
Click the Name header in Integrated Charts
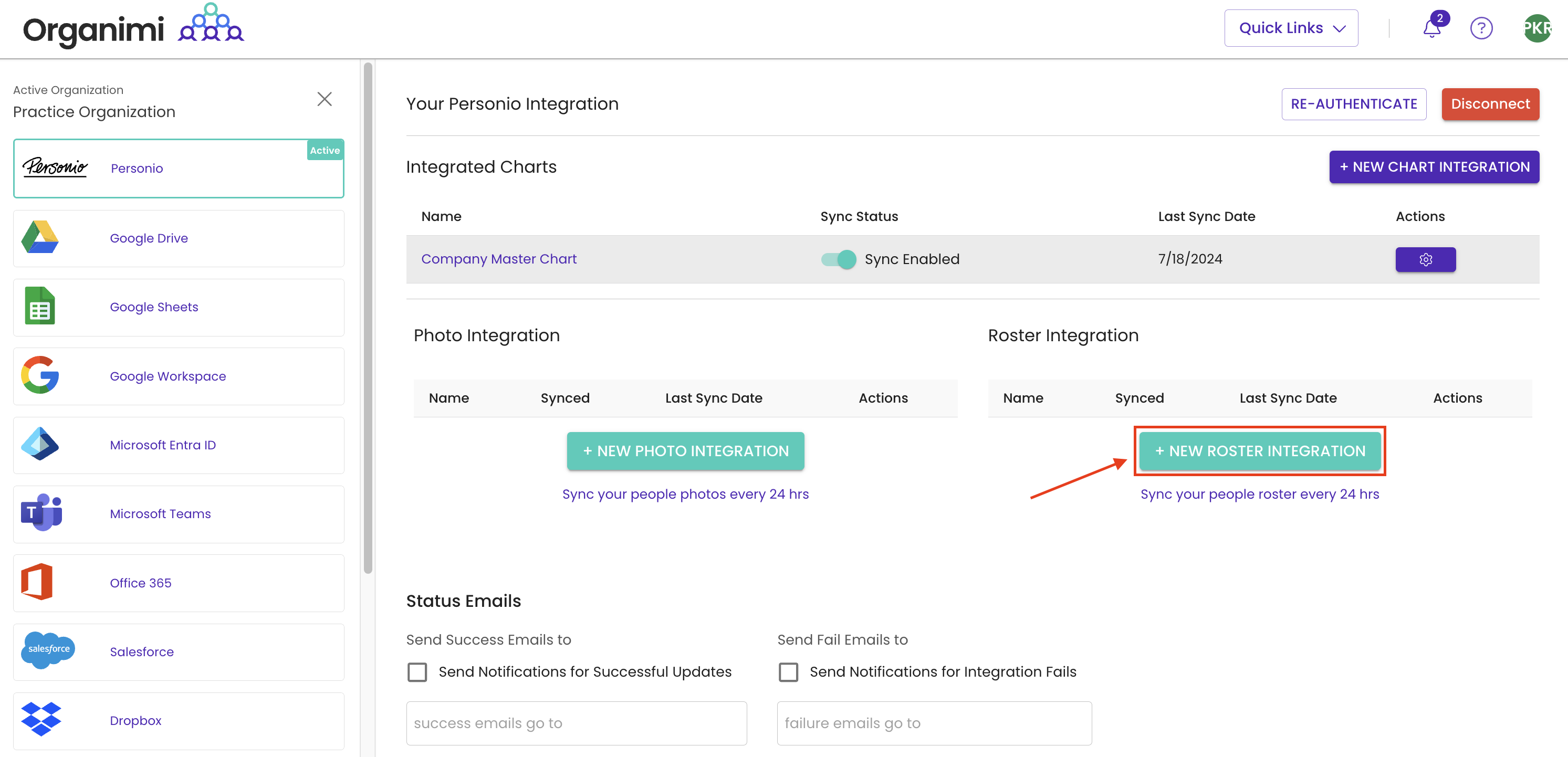(441, 217)
